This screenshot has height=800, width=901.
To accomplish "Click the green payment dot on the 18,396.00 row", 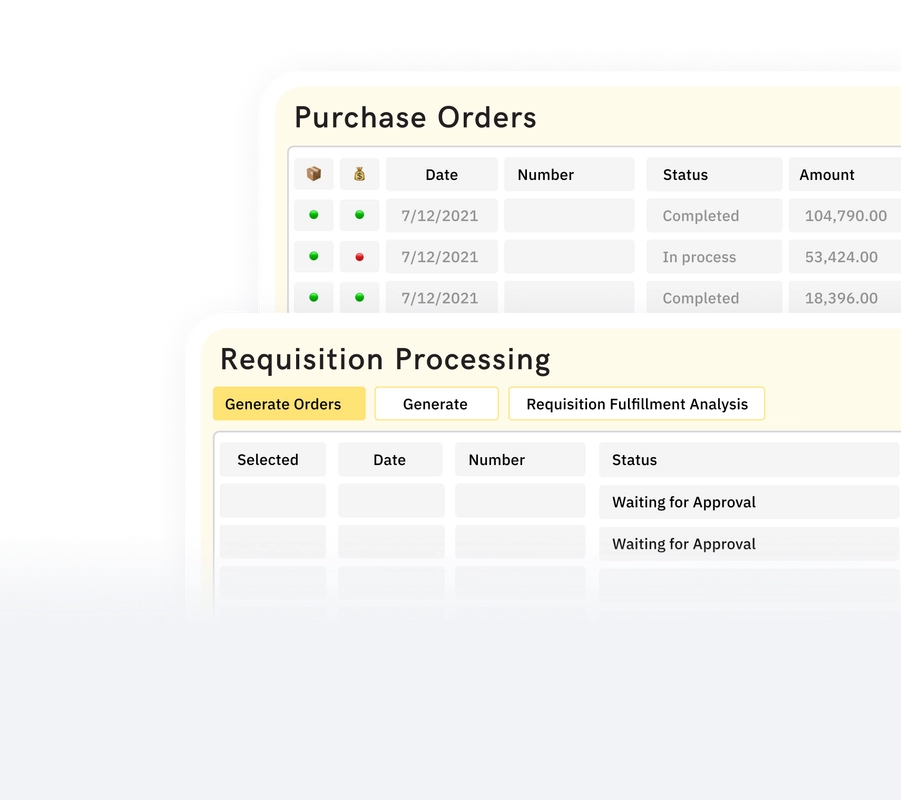I will pos(359,297).
